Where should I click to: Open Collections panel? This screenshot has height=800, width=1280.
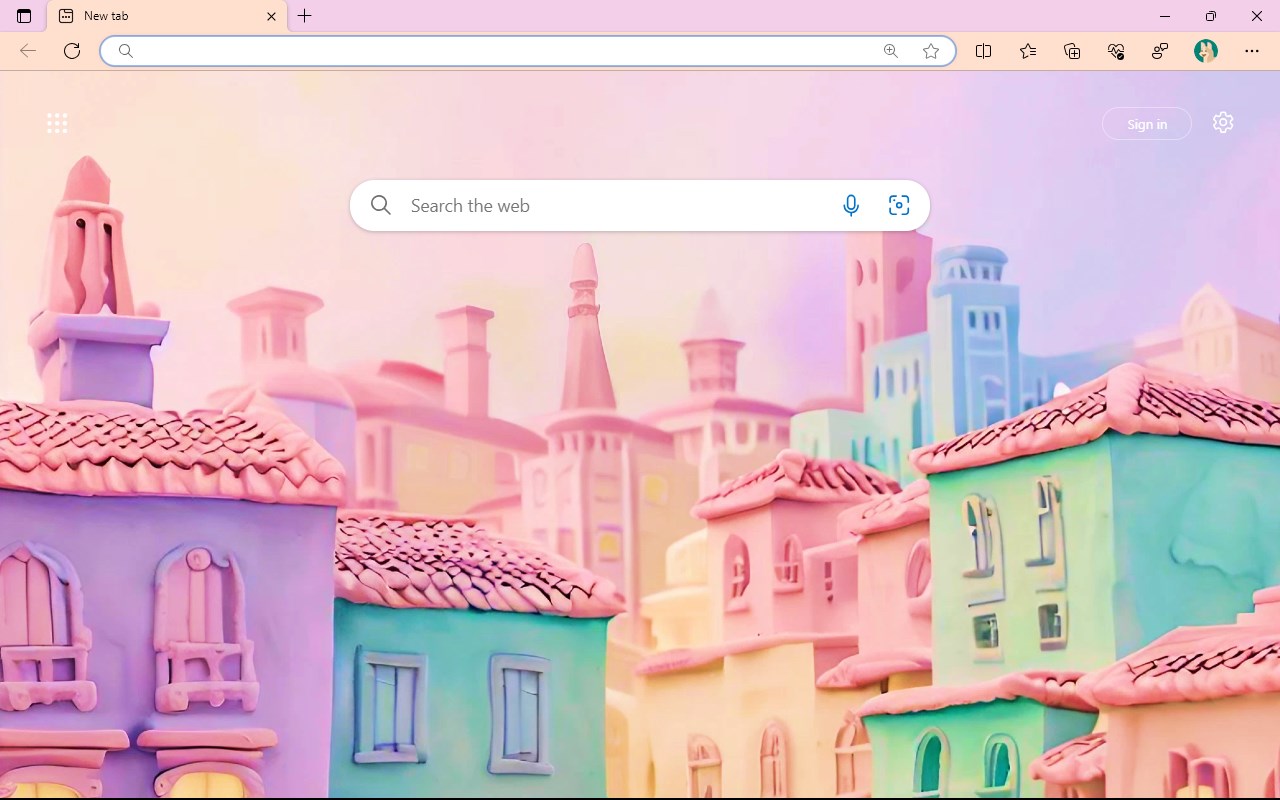1072,51
